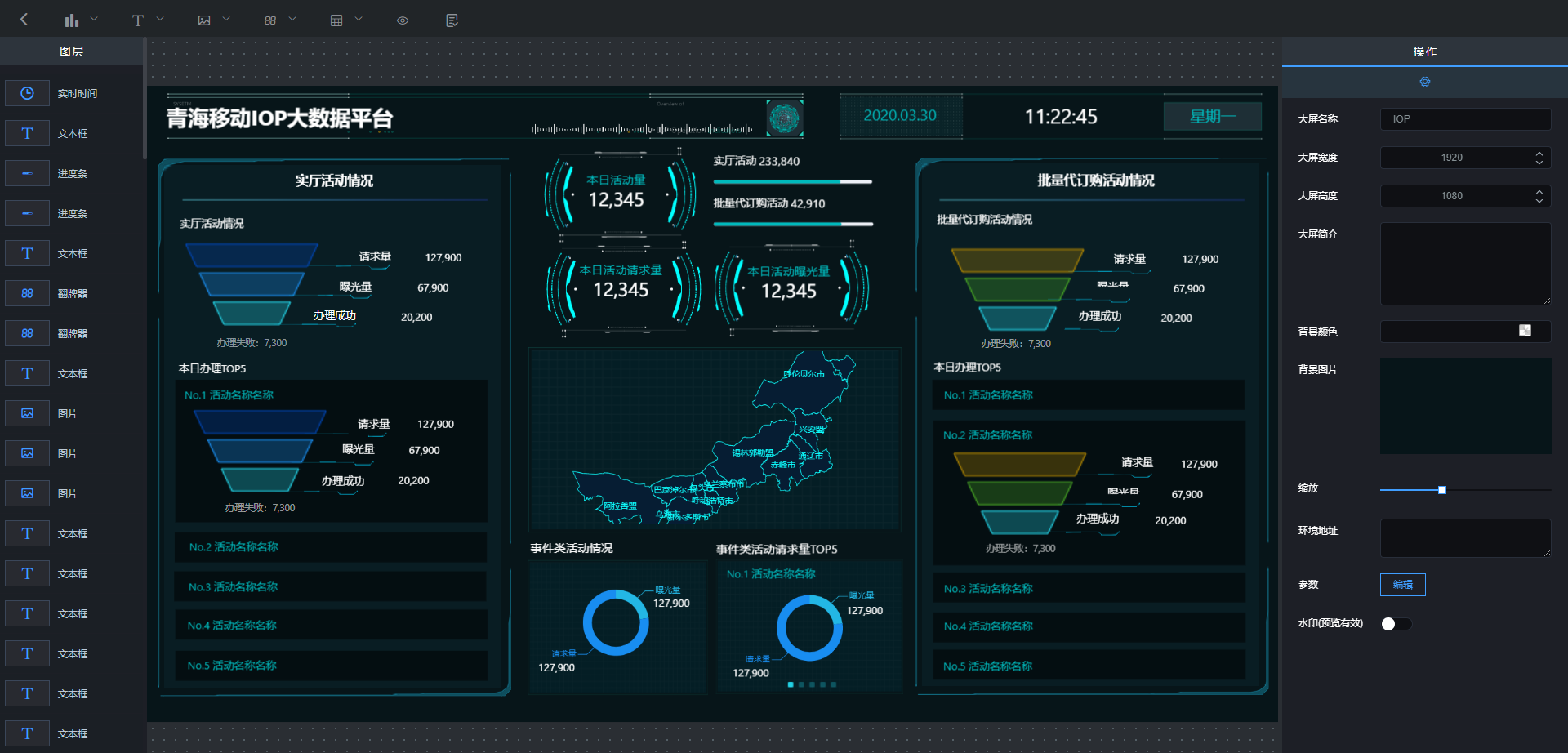The height and width of the screenshot is (753, 1568).
Task: Expand the 88 flip-counter components dropdown arrow
Action: click(292, 19)
